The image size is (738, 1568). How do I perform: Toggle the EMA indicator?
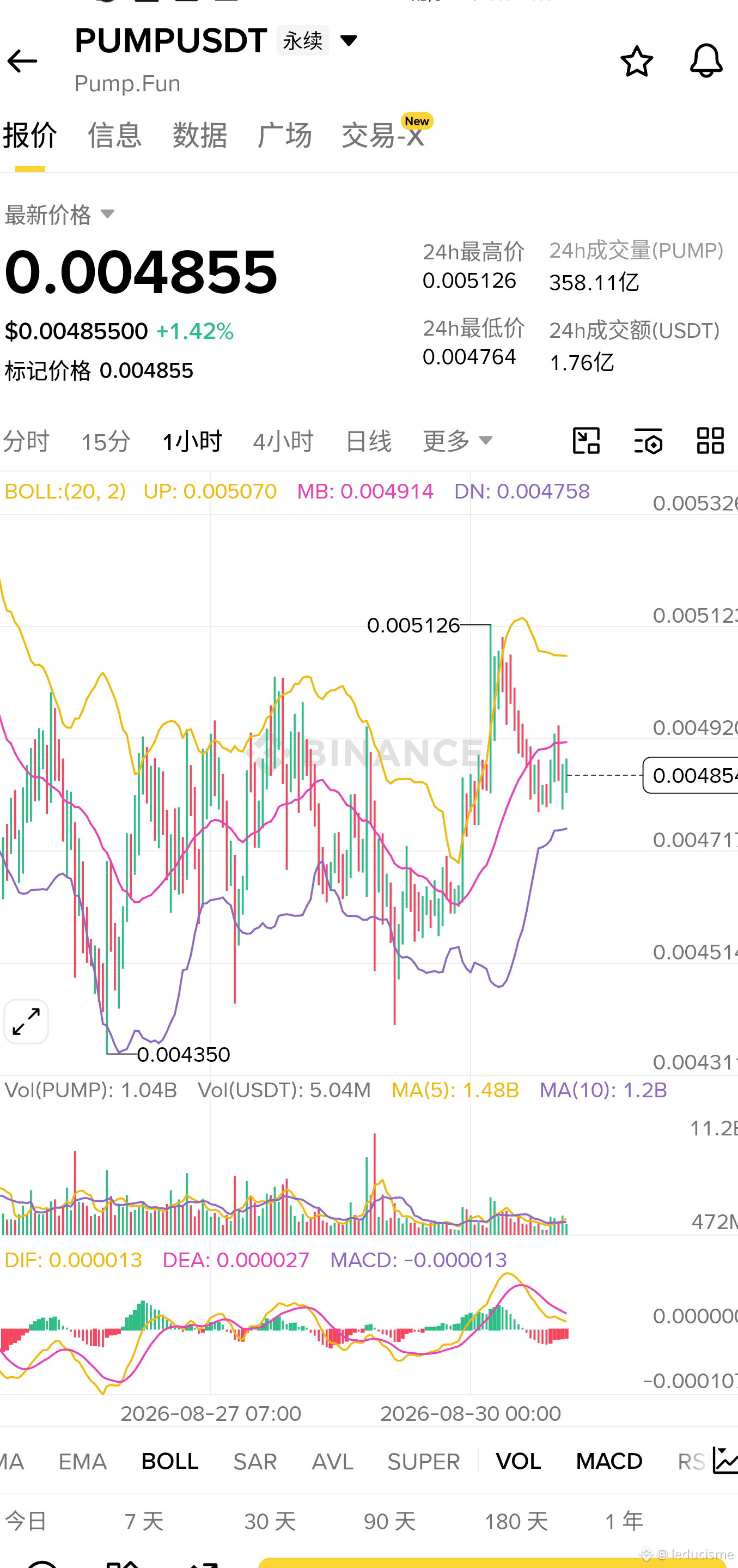[83, 1461]
